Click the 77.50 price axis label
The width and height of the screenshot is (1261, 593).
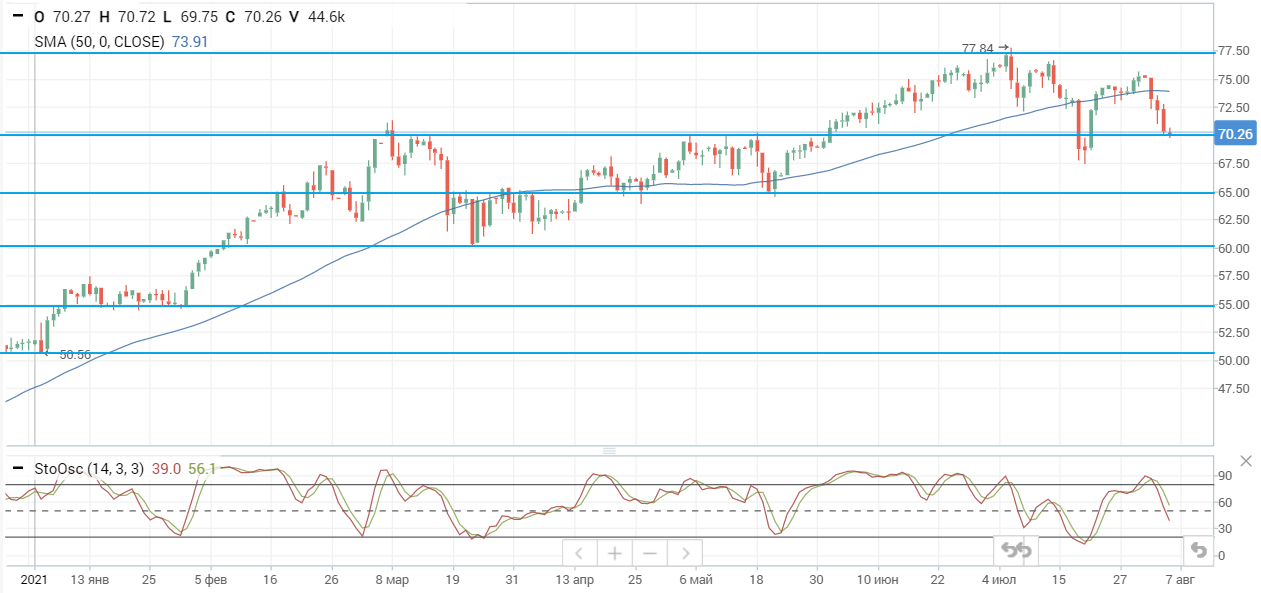click(x=1236, y=51)
